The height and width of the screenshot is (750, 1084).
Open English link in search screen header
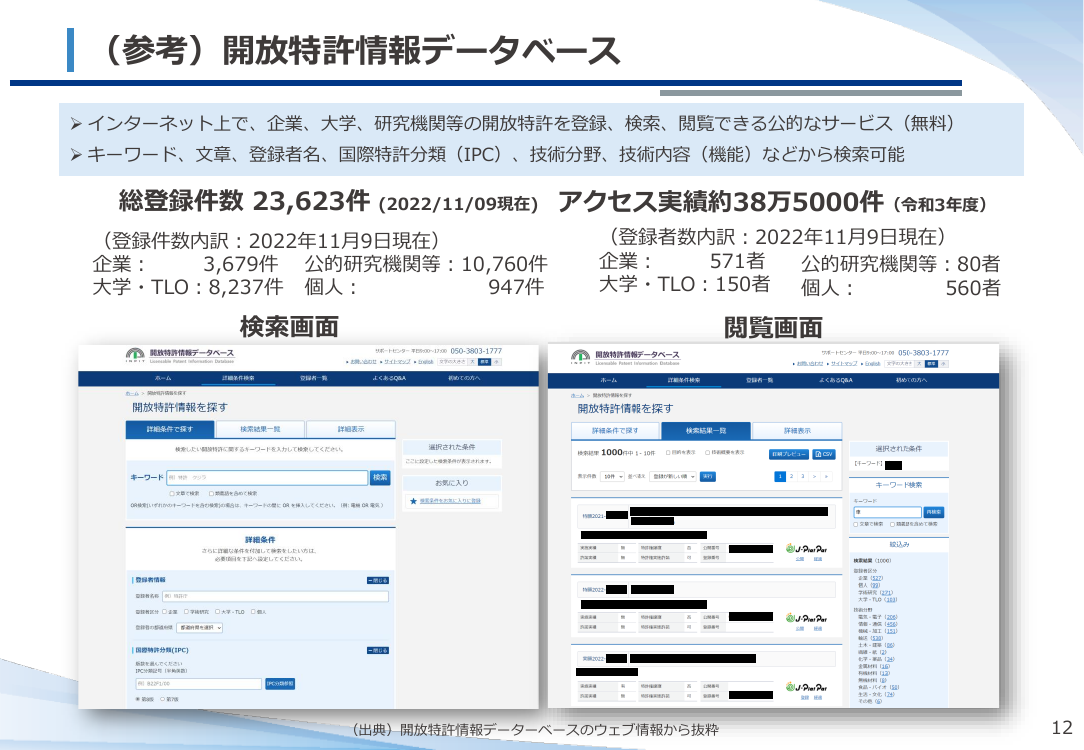click(x=426, y=362)
